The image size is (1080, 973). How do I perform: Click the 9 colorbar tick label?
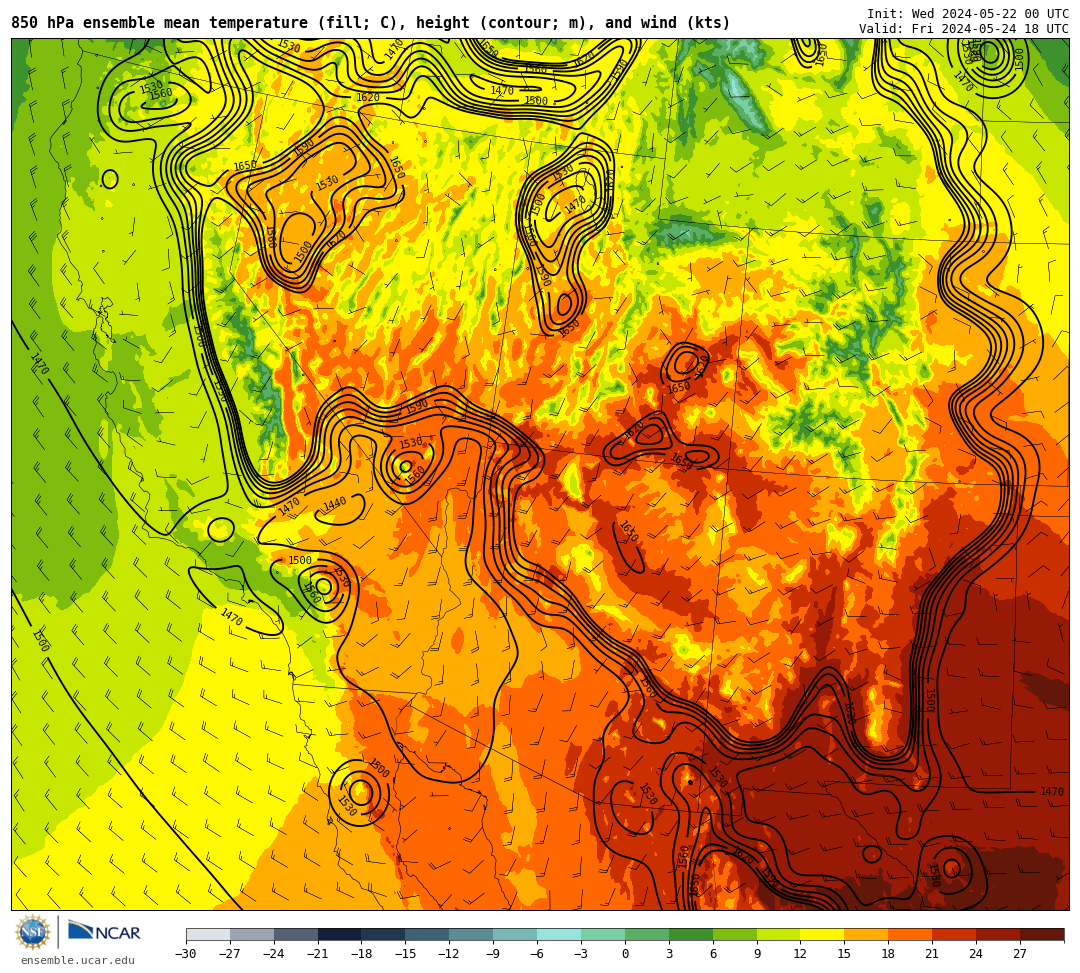click(x=757, y=954)
